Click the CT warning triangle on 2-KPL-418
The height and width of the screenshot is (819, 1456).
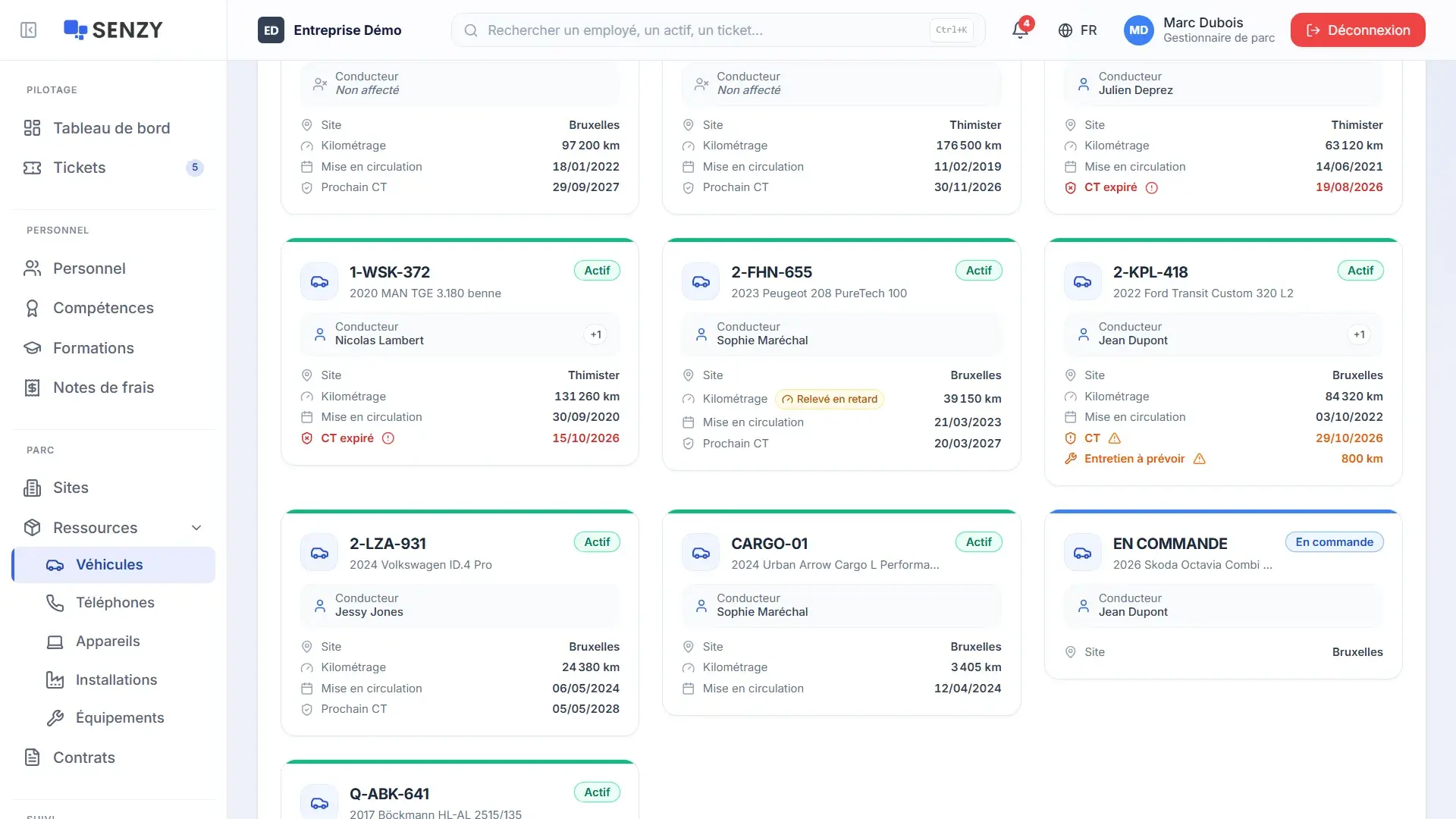(x=1115, y=438)
